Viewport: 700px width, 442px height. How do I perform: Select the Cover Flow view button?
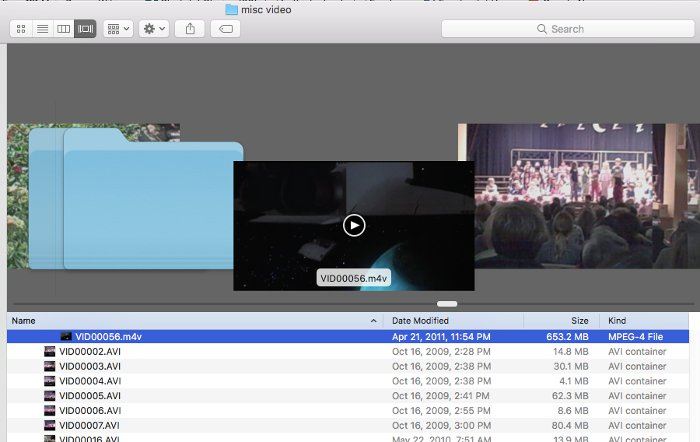85,29
